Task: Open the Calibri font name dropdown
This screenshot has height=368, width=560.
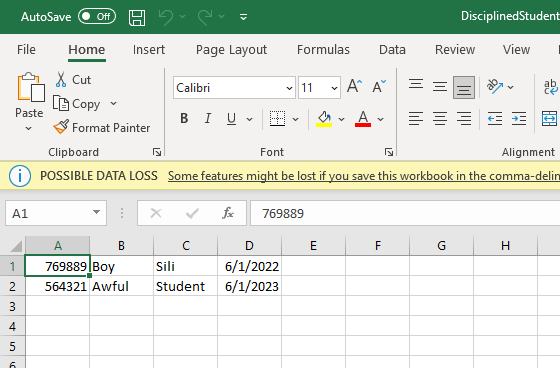Action: (289, 88)
